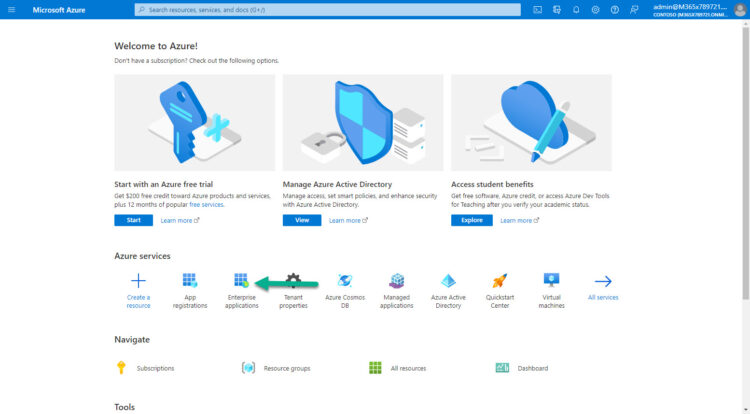Open Enterprise applications service
The image size is (750, 414).
tap(242, 290)
